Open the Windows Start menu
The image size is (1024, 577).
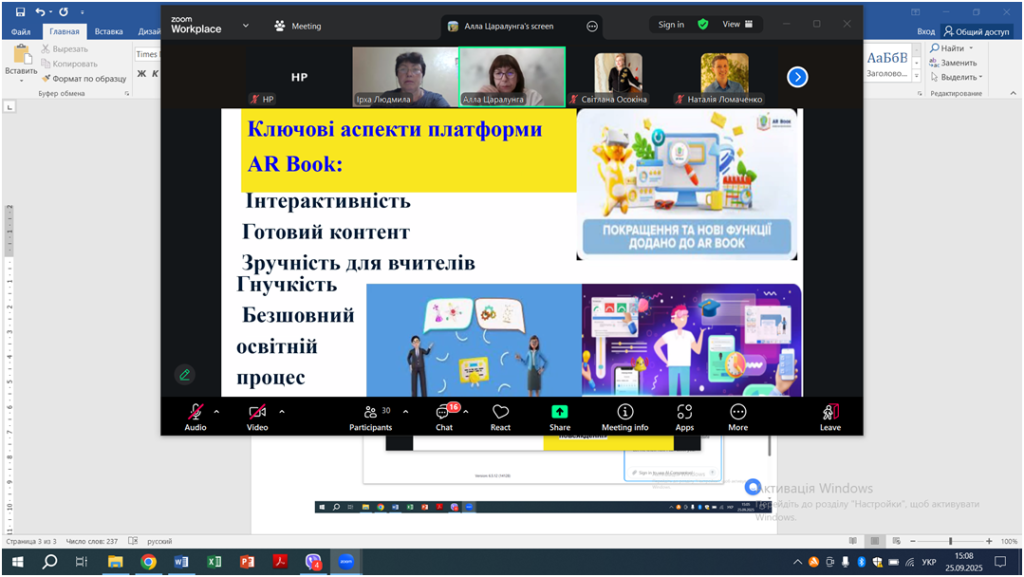(18, 562)
